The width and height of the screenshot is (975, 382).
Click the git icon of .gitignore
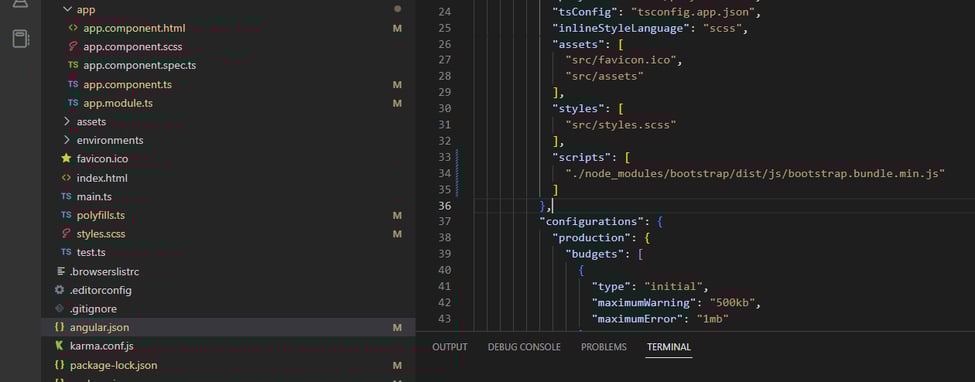pyautogui.click(x=60, y=309)
